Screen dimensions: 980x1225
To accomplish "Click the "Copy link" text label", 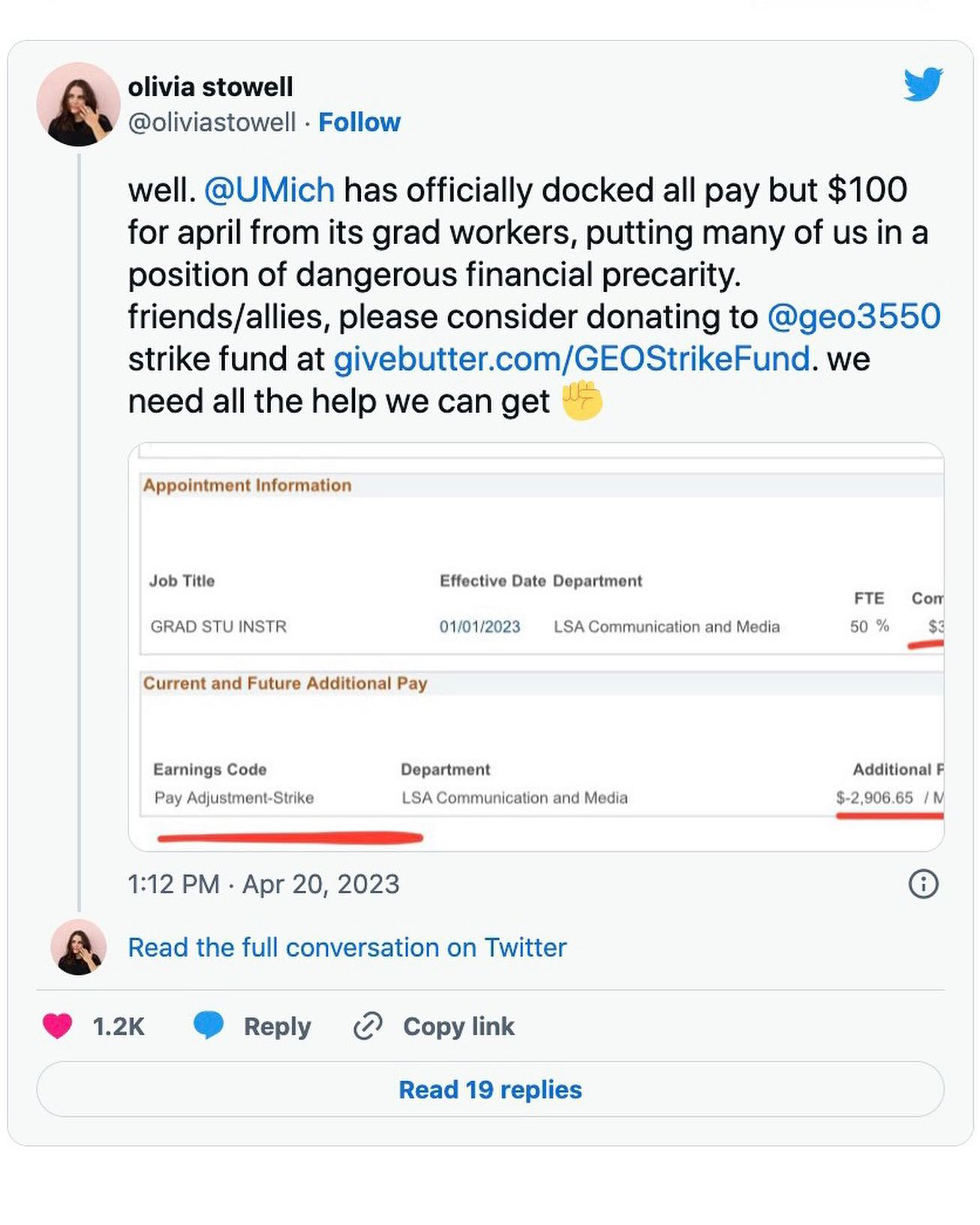I will (x=458, y=1026).
